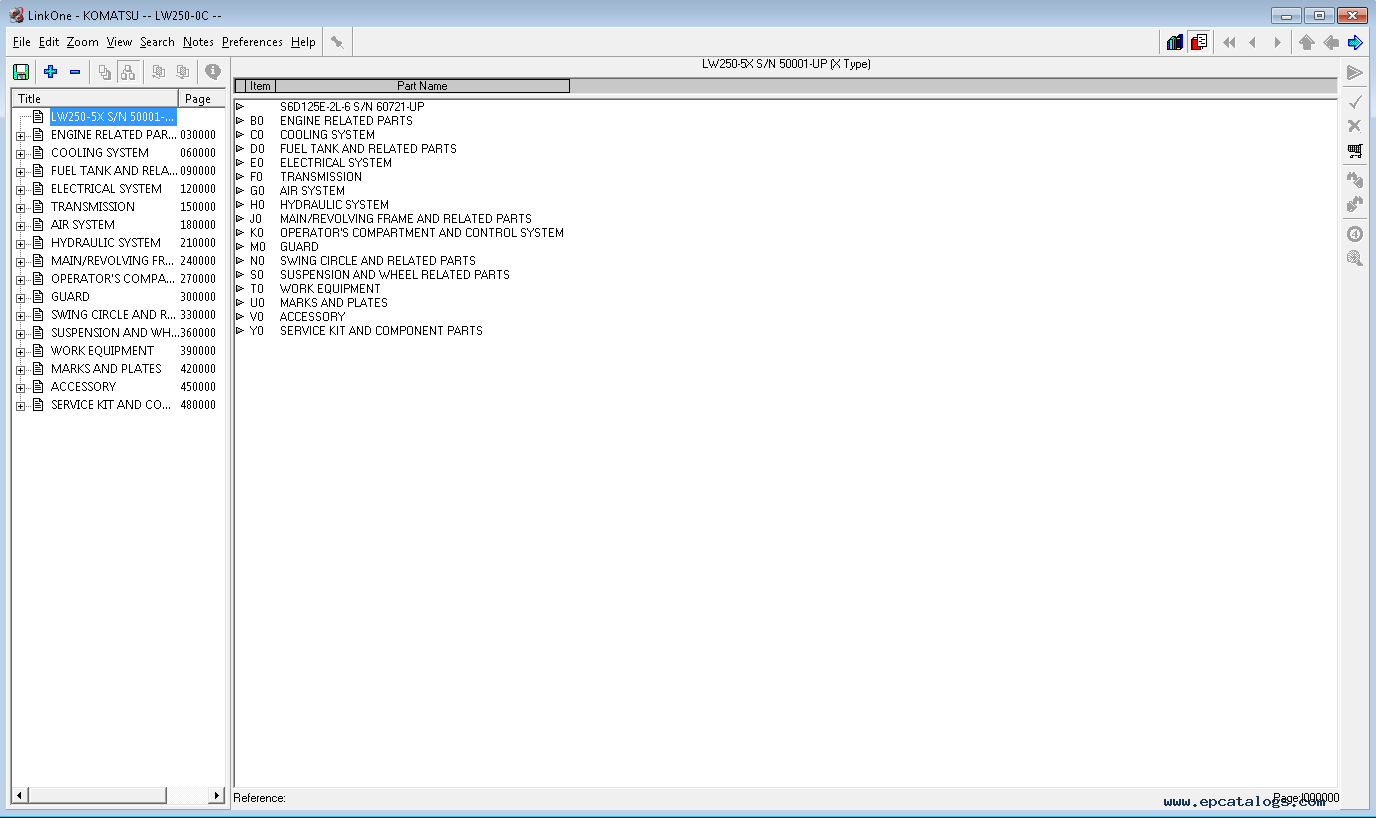Click the blue minus collapse-all icon

[x=75, y=72]
